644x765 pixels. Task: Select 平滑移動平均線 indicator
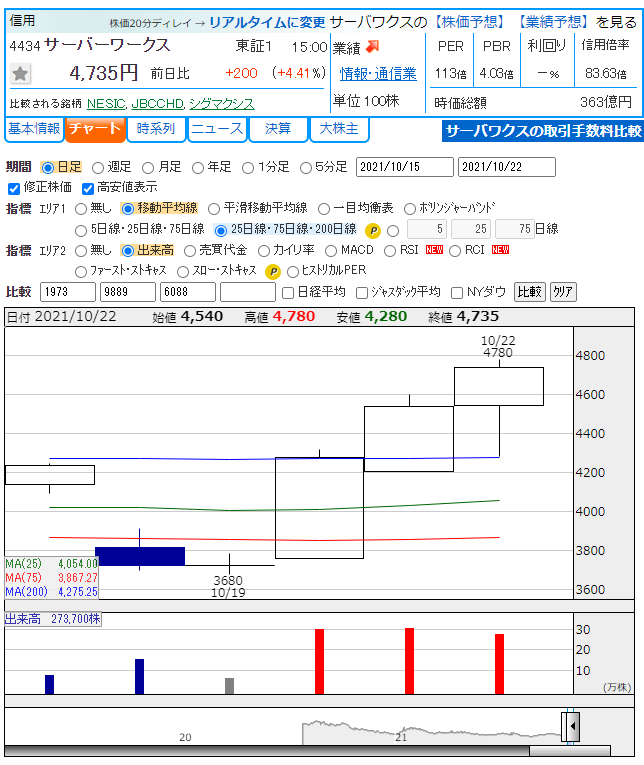point(214,209)
